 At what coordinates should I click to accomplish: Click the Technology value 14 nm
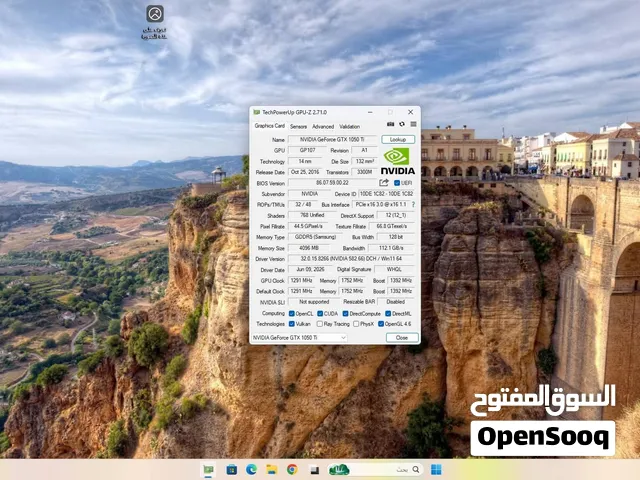[304, 161]
